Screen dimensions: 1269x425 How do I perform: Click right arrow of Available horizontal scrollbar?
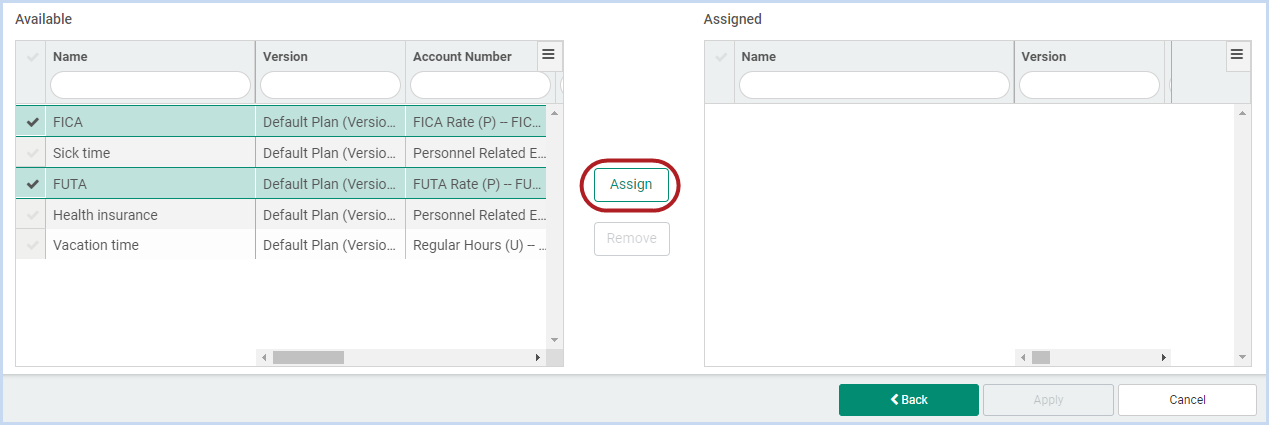tap(538, 357)
